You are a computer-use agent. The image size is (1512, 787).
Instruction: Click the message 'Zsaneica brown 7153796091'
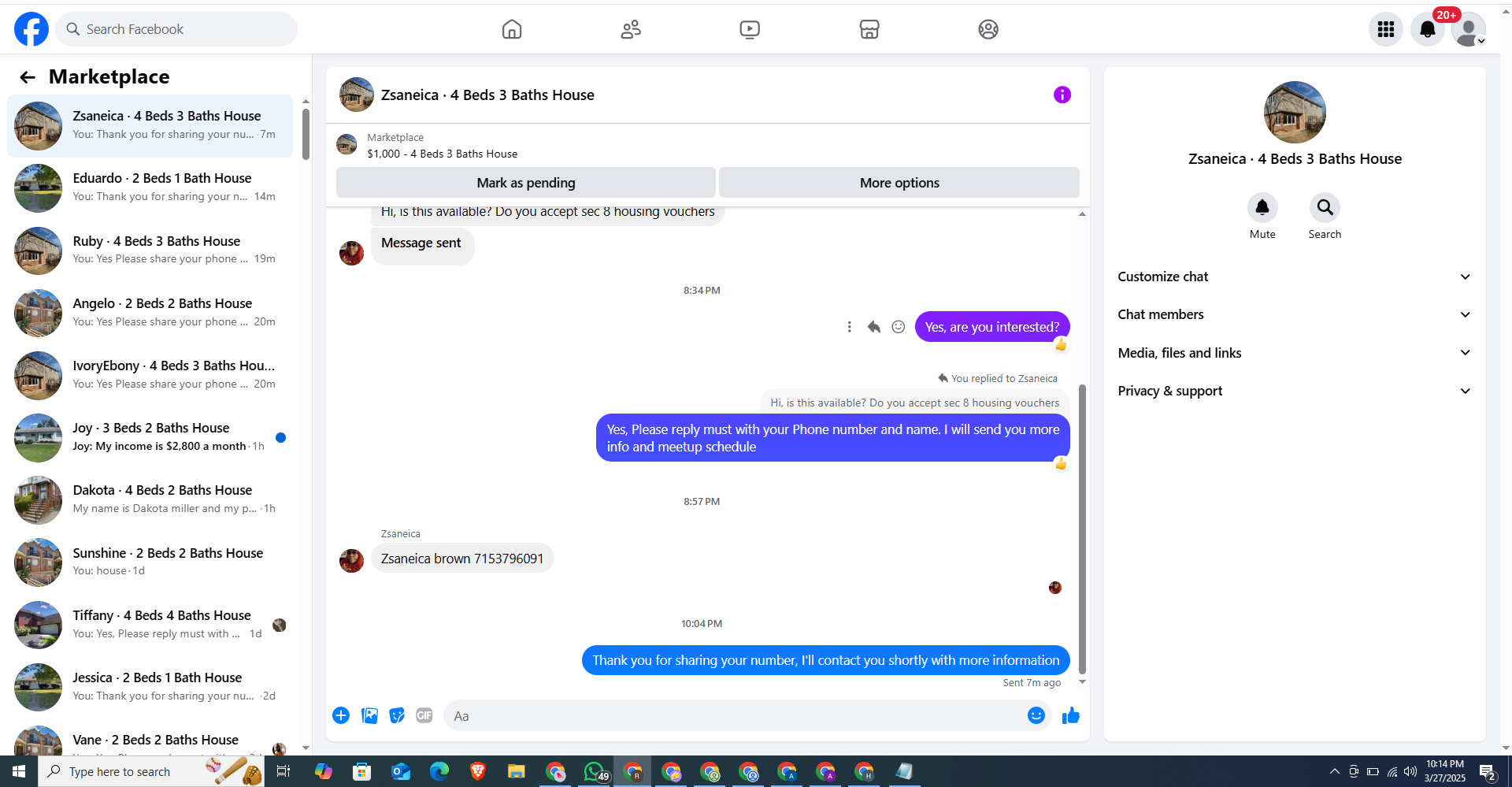[x=462, y=559]
